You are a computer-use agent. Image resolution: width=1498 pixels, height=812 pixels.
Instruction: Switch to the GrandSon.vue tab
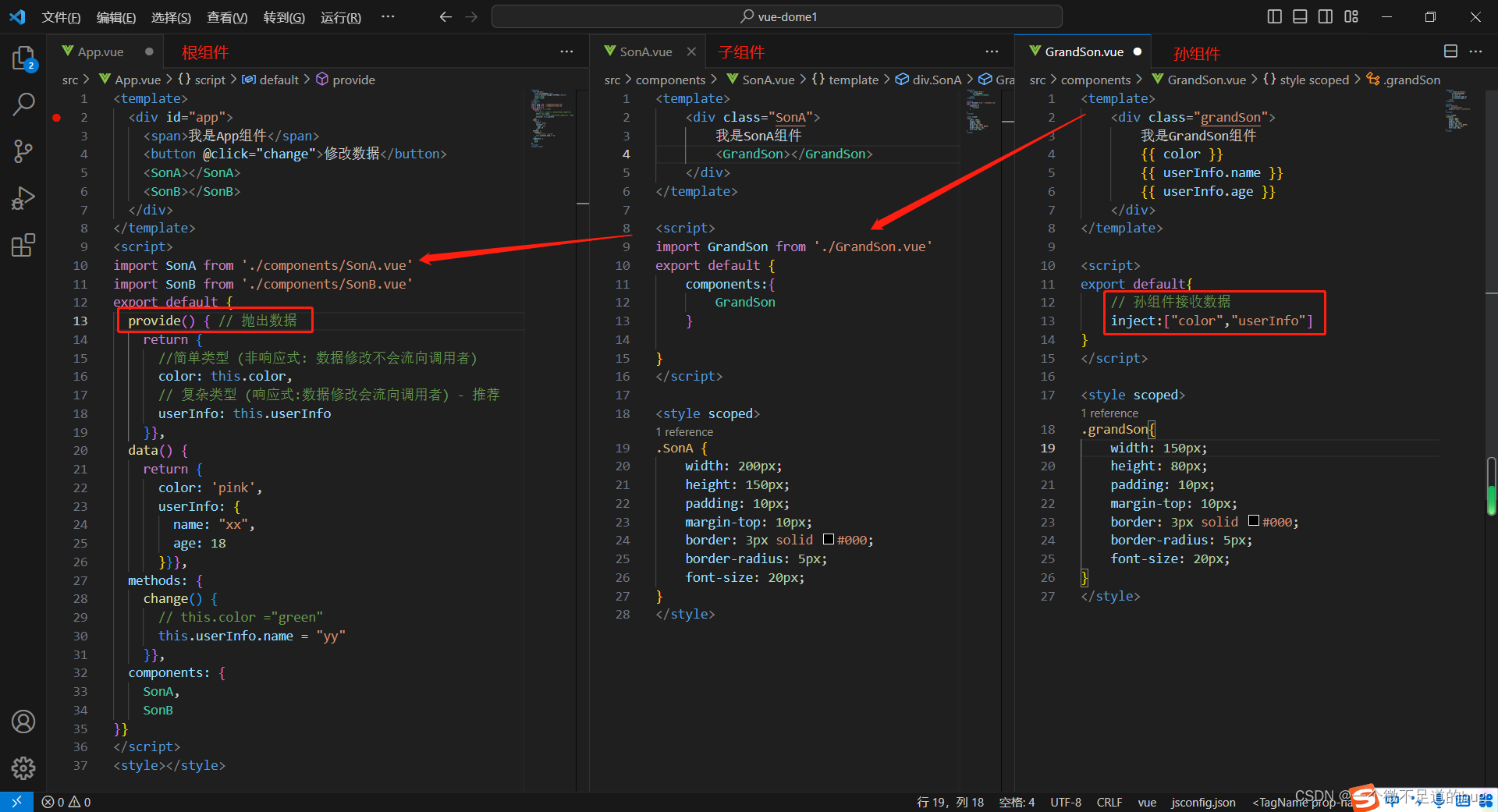point(1084,51)
